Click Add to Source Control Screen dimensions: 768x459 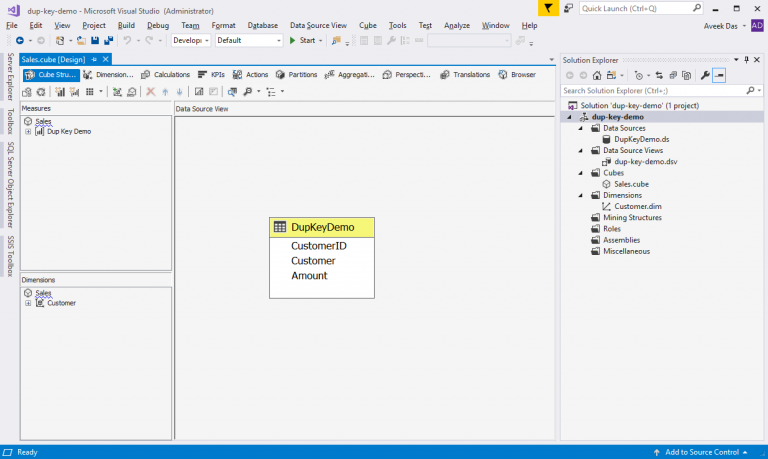700,452
